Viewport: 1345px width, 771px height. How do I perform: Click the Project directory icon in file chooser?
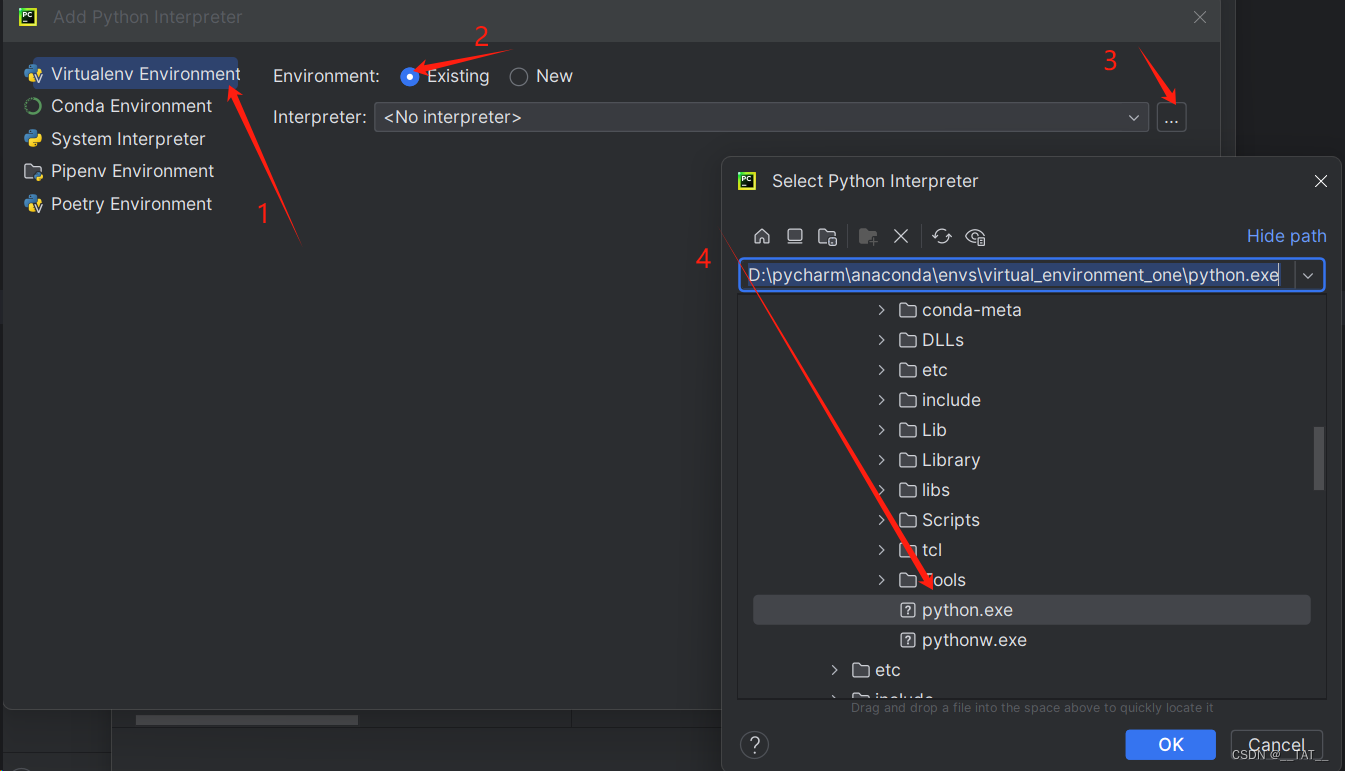[828, 236]
